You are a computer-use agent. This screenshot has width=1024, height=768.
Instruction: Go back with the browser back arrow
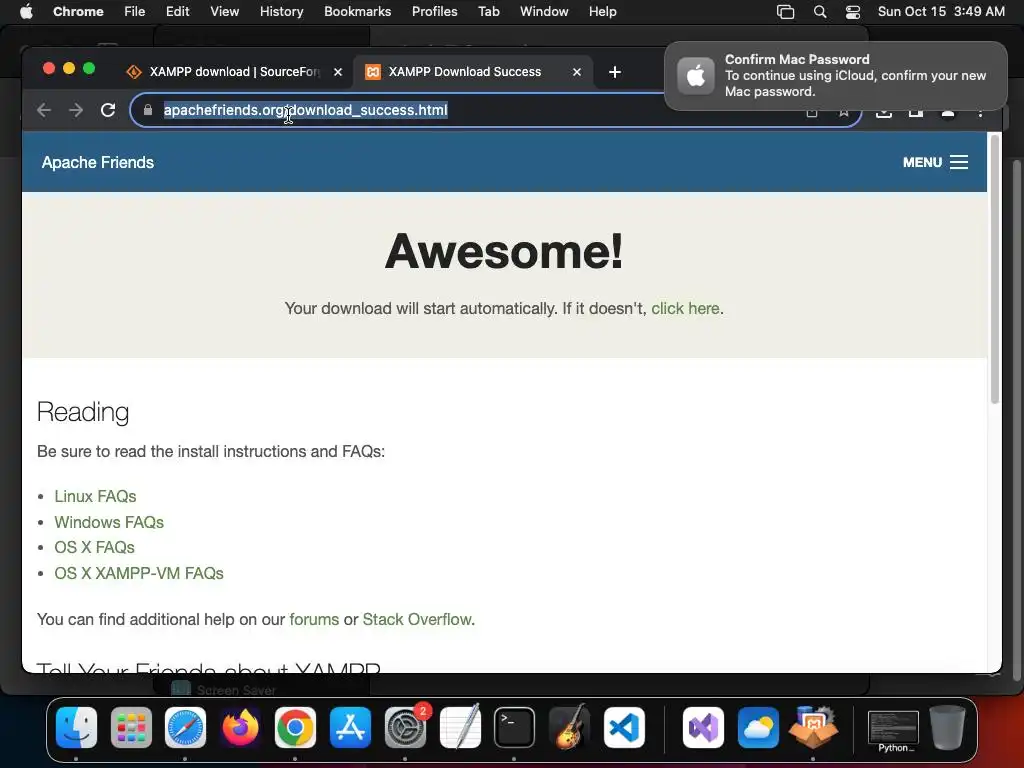(x=44, y=110)
